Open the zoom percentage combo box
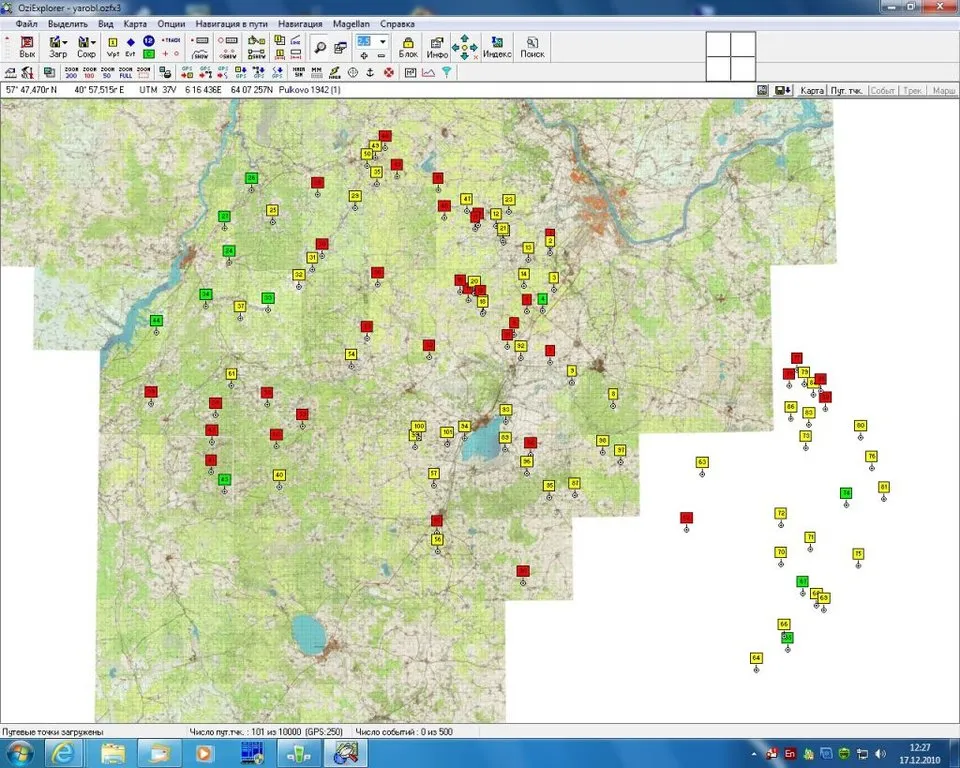The width and height of the screenshot is (960, 768). [x=372, y=42]
